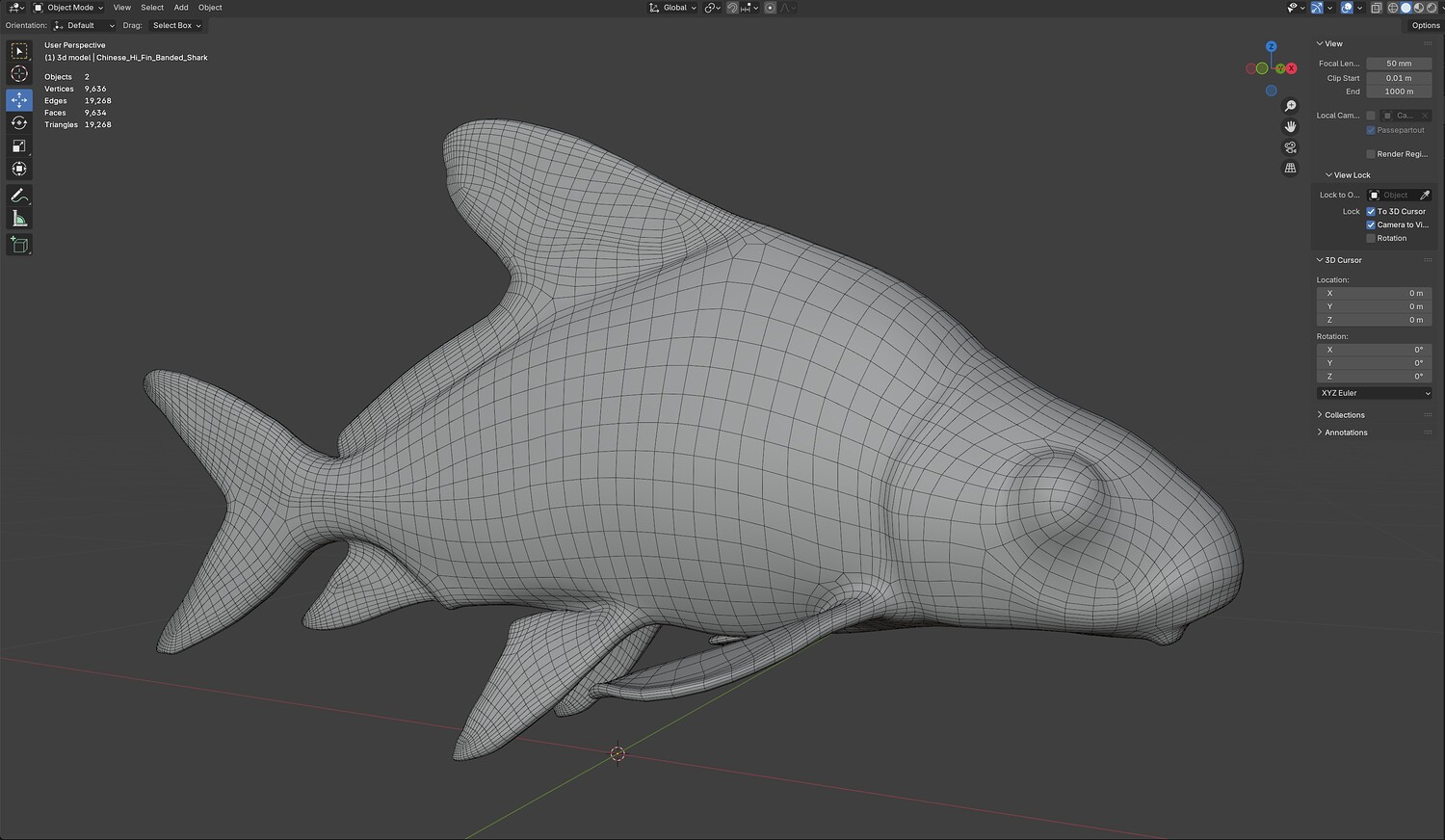
Task: Switch to orthographic grid view icon
Action: (x=1290, y=168)
